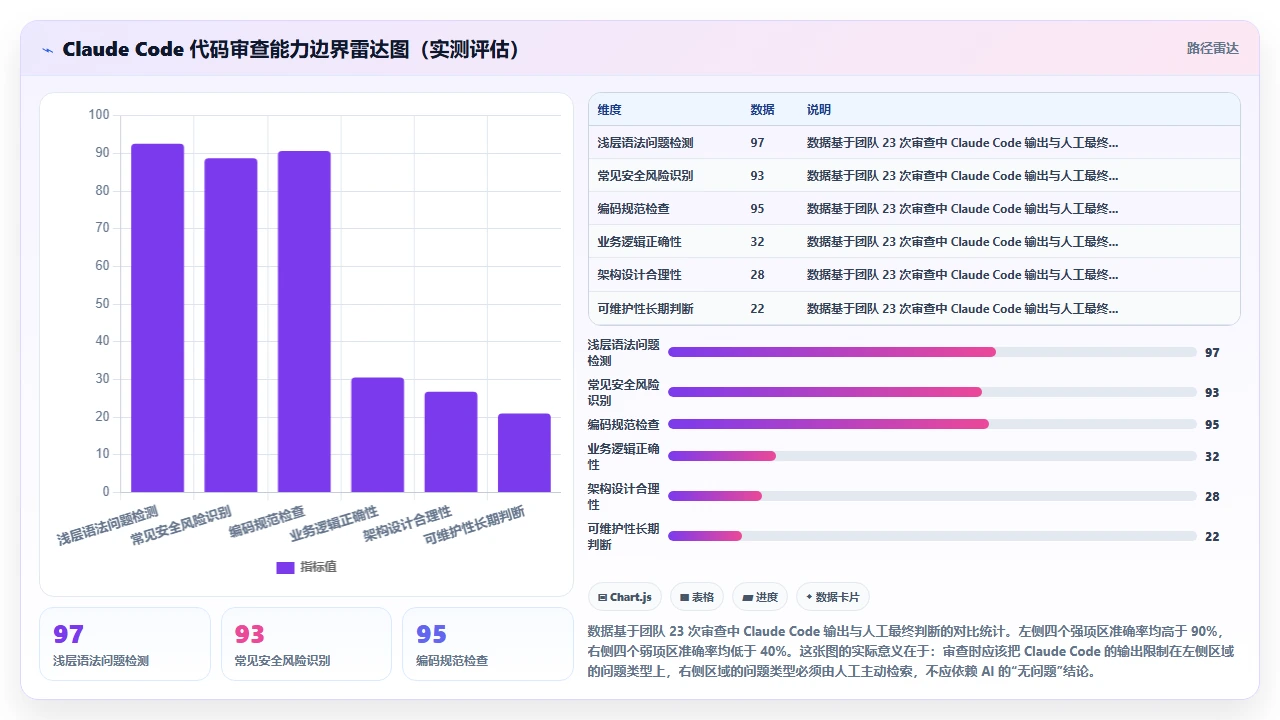This screenshot has height=720, width=1280.
Task: Click the table value 32
Action: coord(757,242)
